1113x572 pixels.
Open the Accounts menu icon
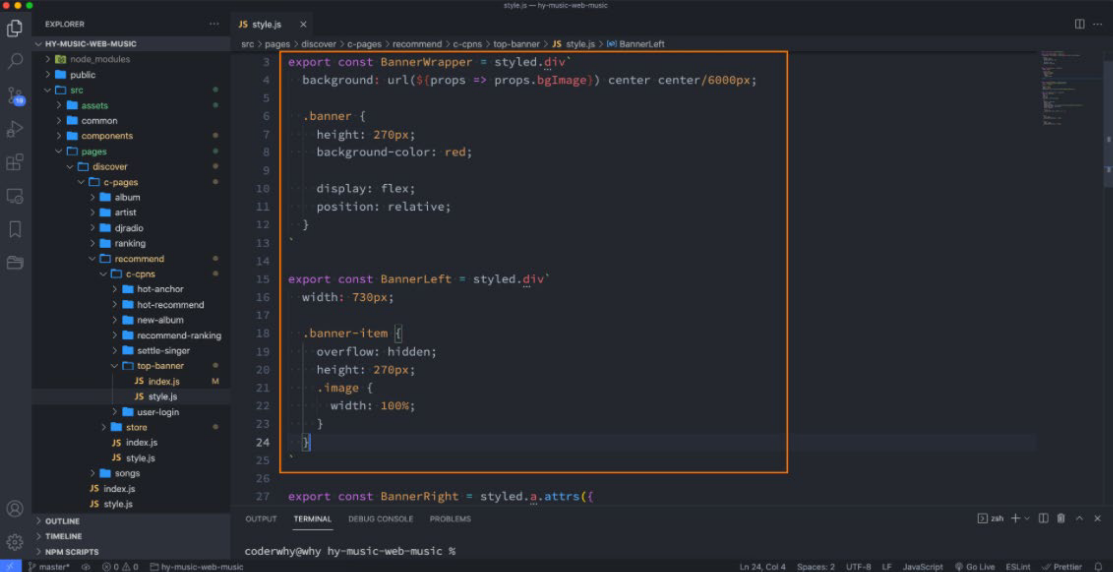(15, 509)
